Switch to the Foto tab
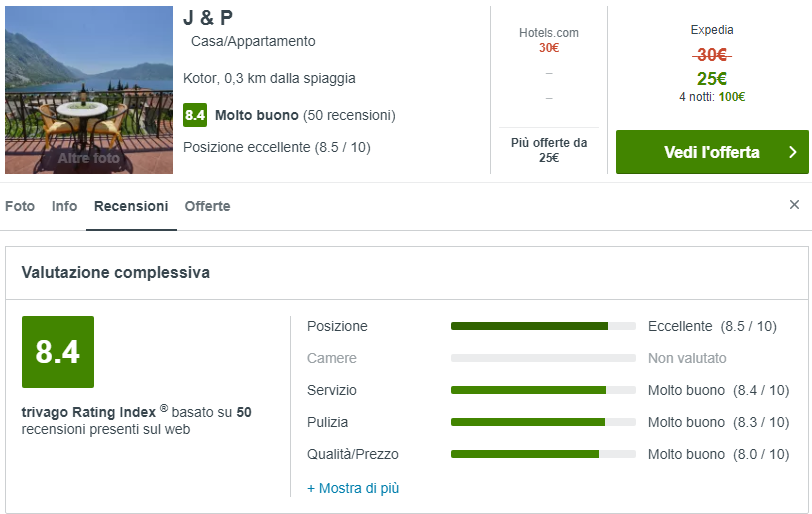The image size is (812, 514). coord(20,206)
